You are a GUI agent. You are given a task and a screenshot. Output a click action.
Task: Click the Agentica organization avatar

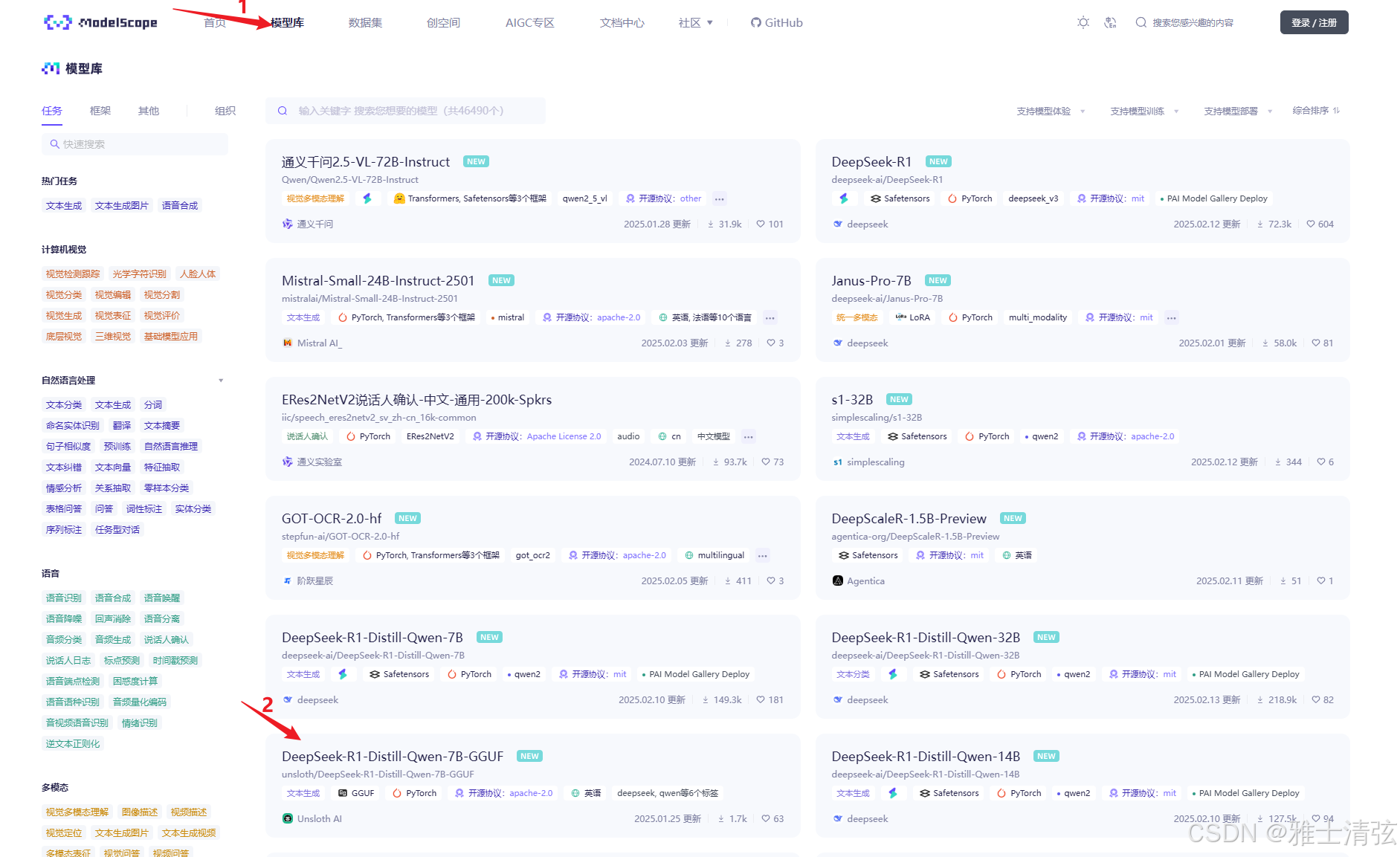tap(838, 581)
